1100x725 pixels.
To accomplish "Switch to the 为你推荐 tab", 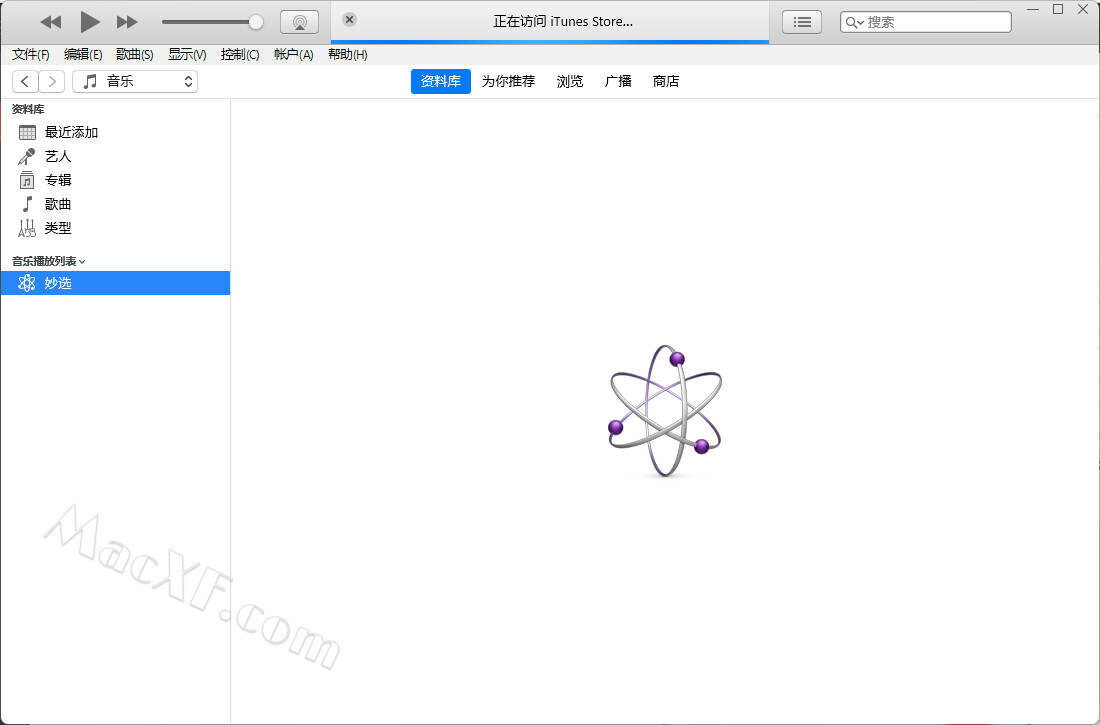I will pos(508,81).
